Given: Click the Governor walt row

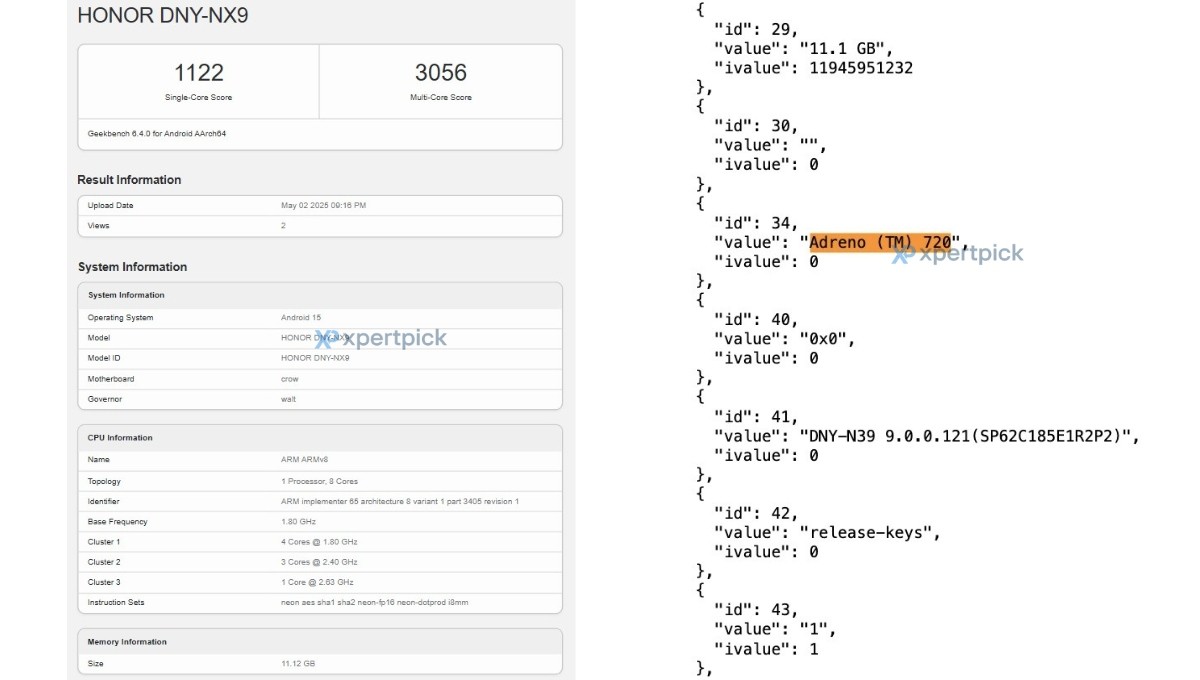Looking at the screenshot, I should pyautogui.click(x=319, y=399).
